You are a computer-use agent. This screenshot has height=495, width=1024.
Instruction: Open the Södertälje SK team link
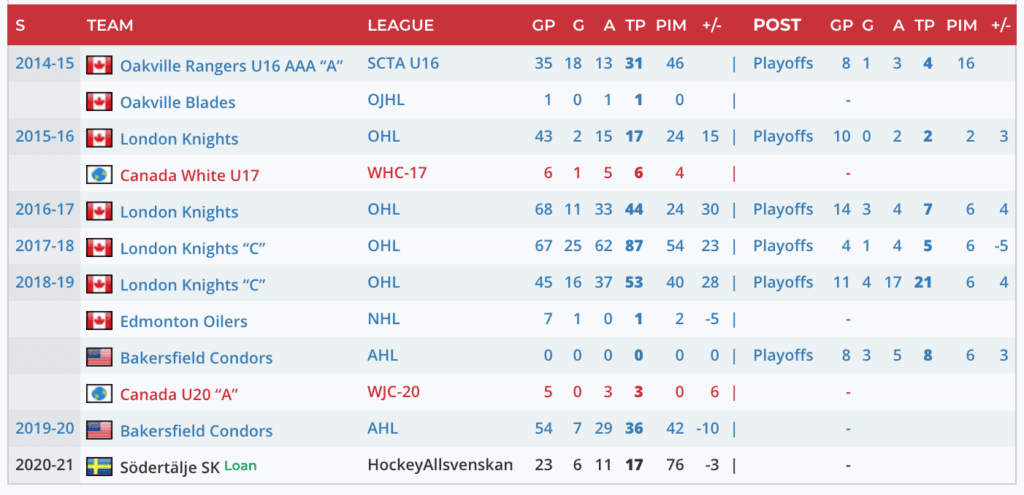tap(168, 466)
